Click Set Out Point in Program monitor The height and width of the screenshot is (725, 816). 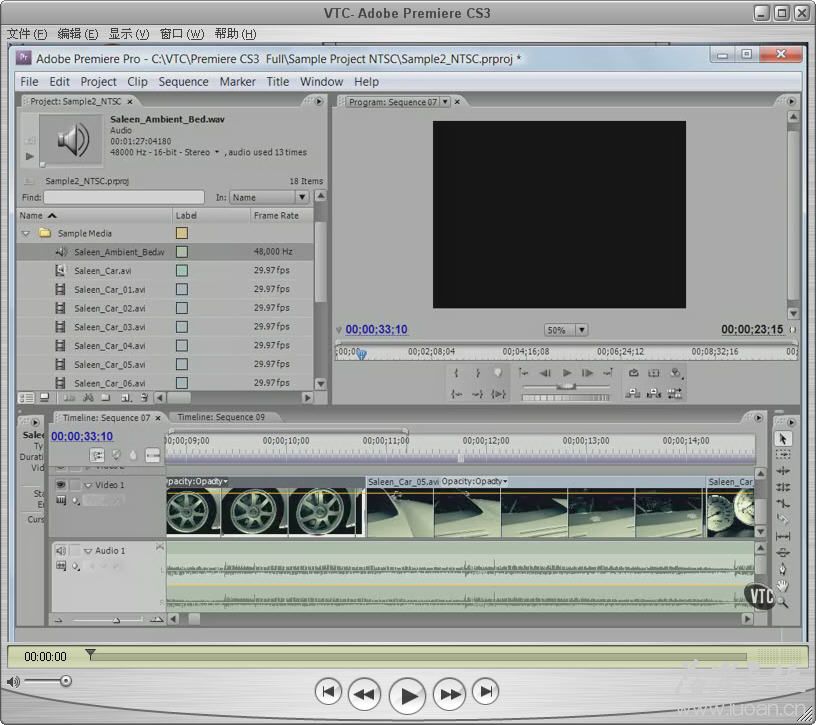tap(477, 373)
